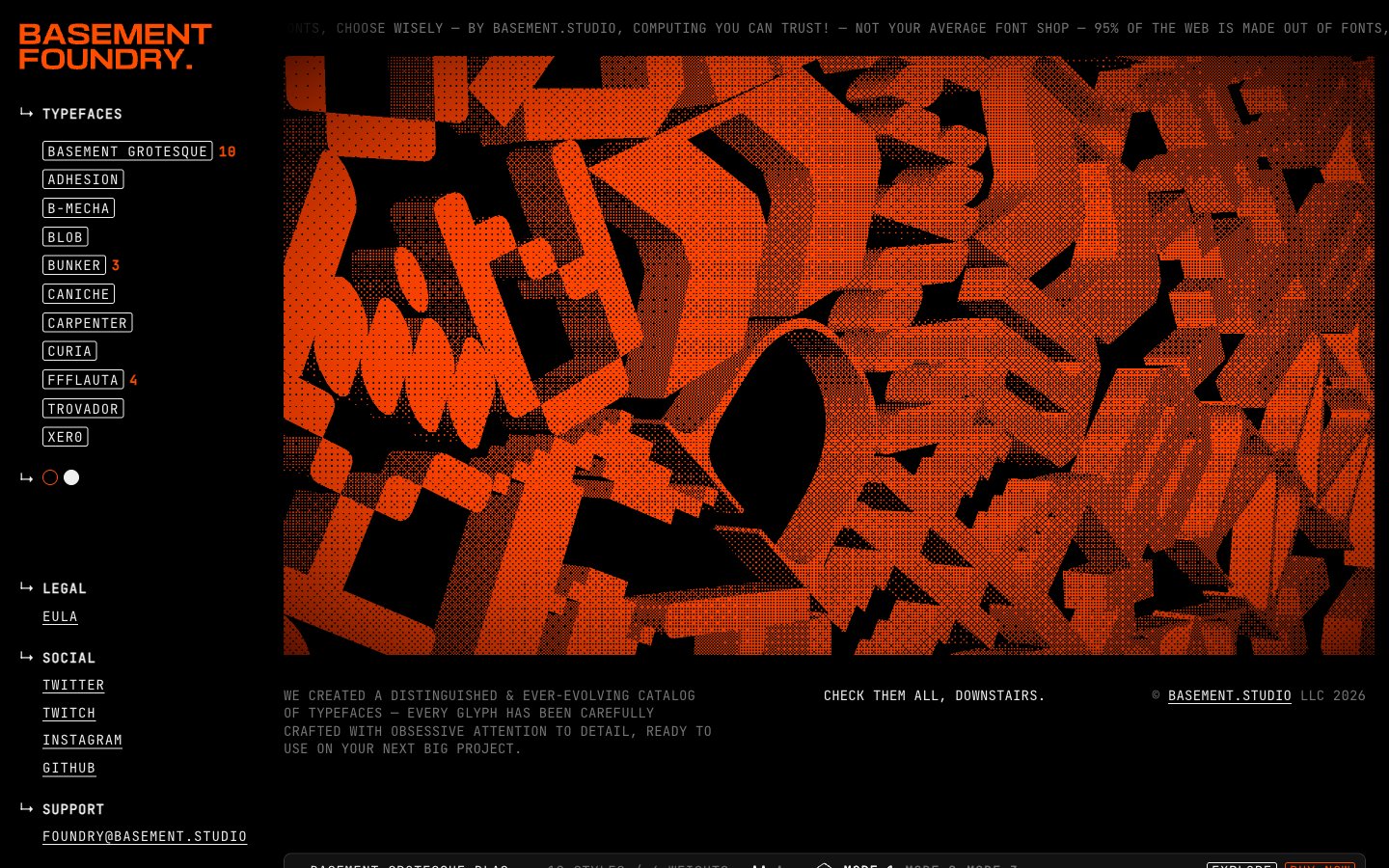Open the Basement Grotesque typeface
Viewport: 1389px width, 868px height.
pyautogui.click(x=127, y=151)
